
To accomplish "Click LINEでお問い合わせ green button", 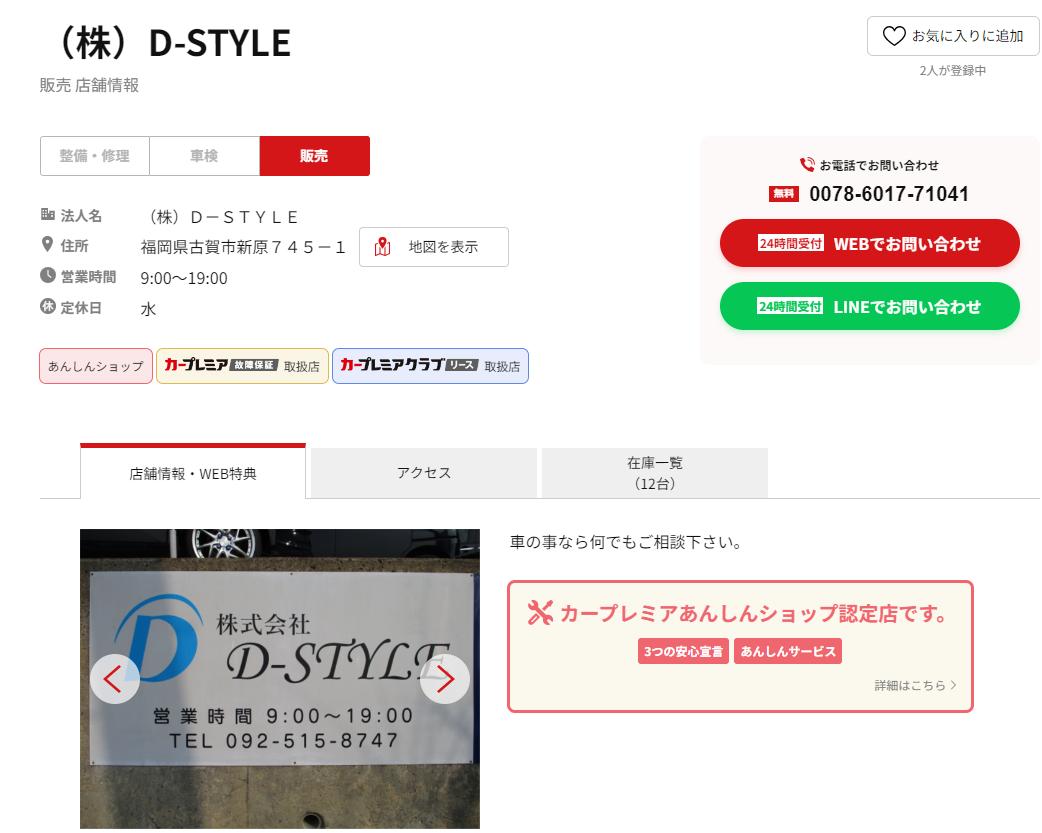I will pos(869,306).
